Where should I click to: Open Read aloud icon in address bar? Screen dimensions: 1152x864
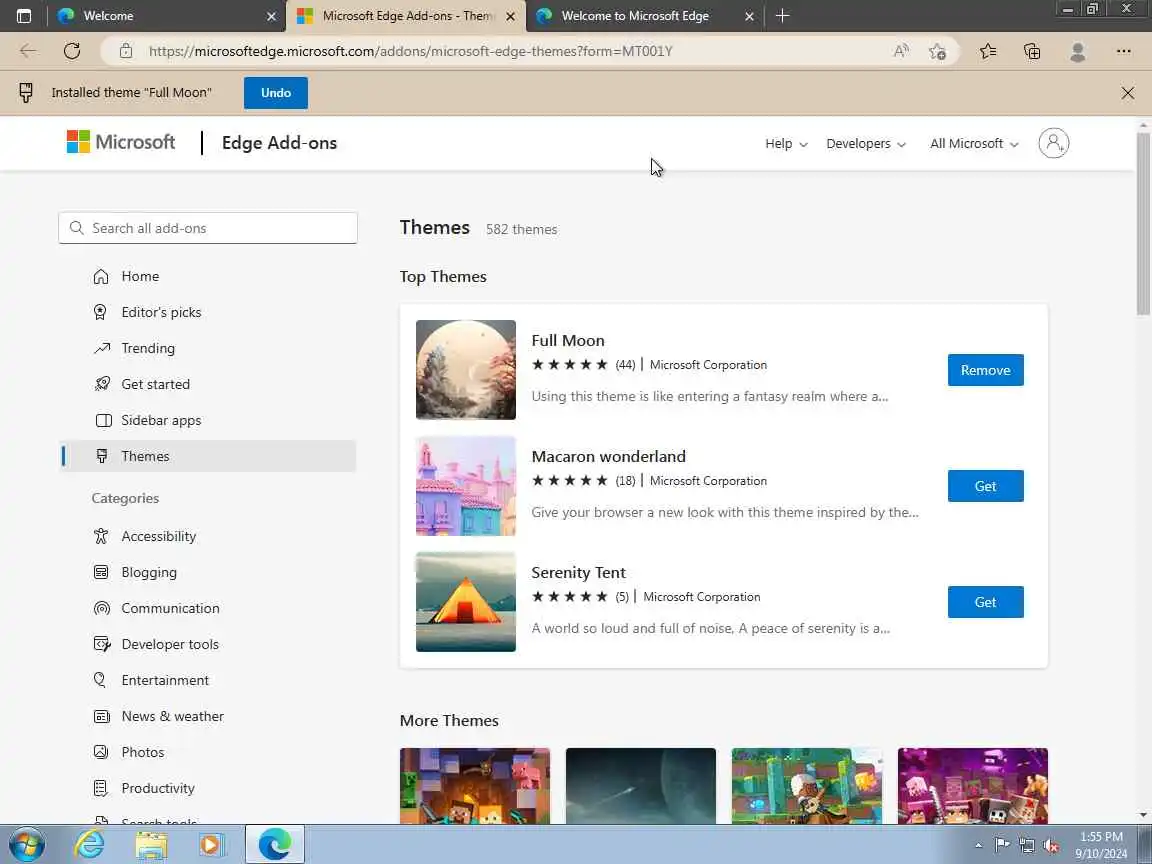click(x=901, y=51)
